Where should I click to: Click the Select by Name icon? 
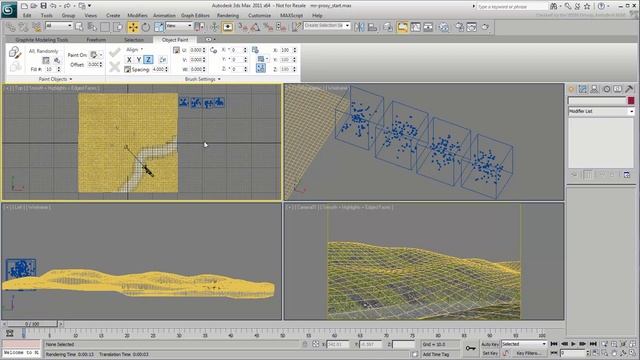92,27
